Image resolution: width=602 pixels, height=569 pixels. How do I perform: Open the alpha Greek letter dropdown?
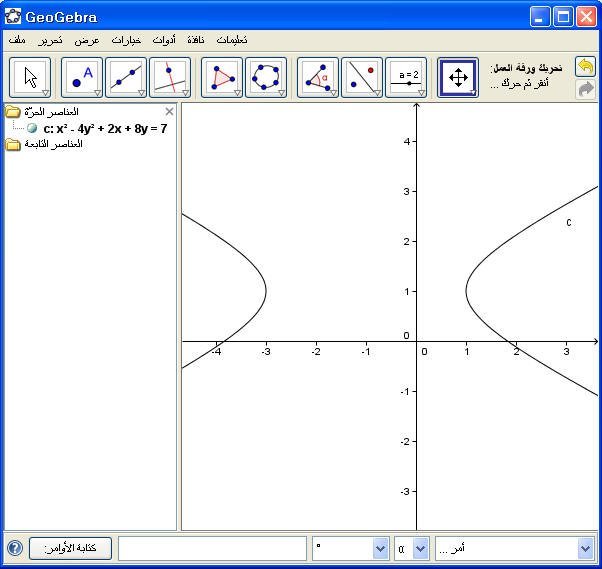(x=421, y=548)
